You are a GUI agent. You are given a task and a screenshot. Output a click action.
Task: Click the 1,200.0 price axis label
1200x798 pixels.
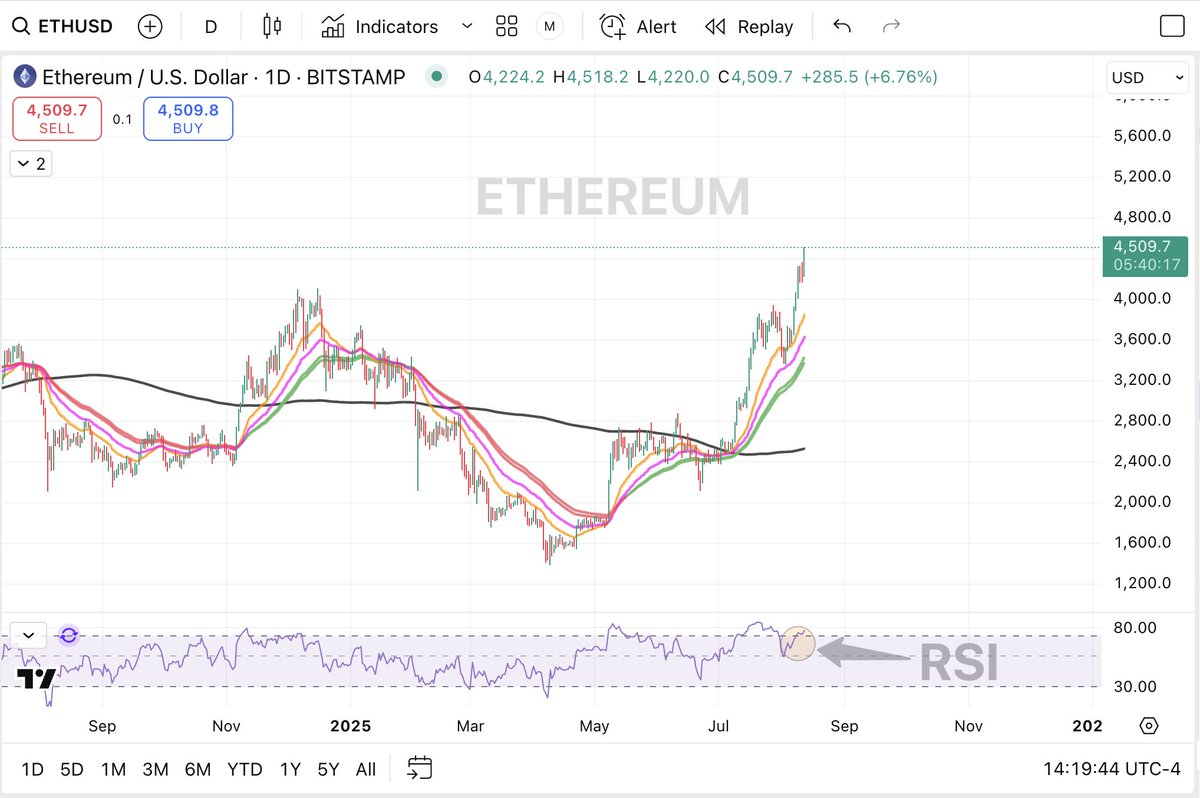coord(1142,583)
